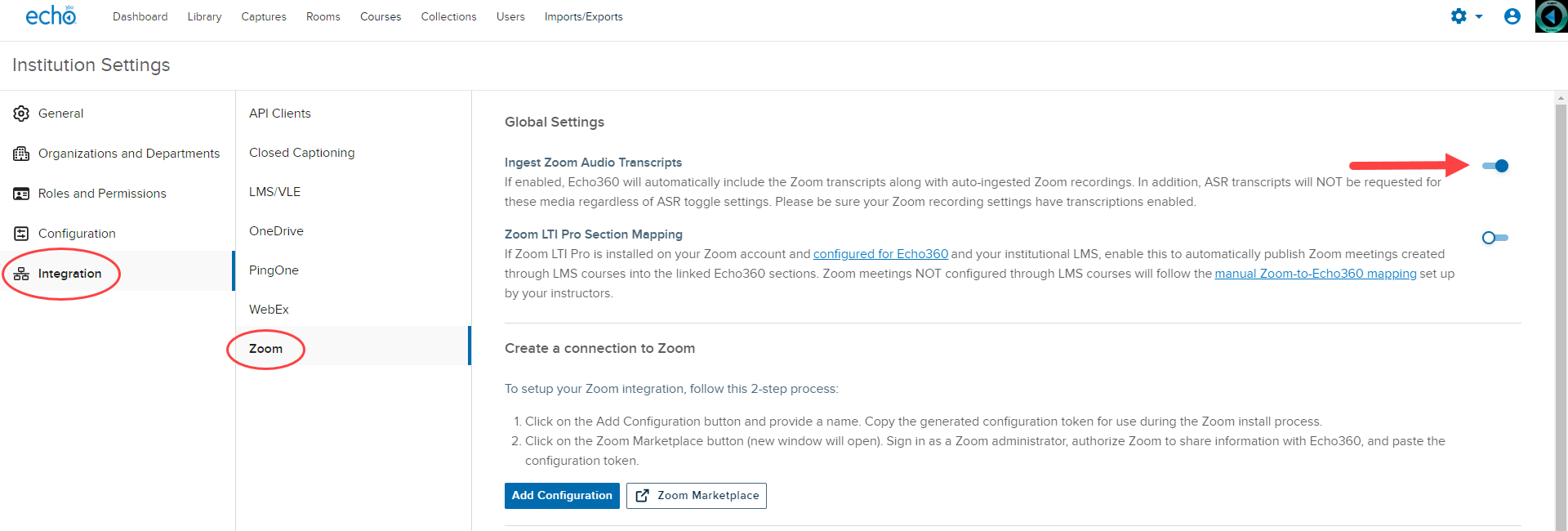This screenshot has width=1568, height=531.
Task: Click the round avatar badge at top right
Action: 1551,16
